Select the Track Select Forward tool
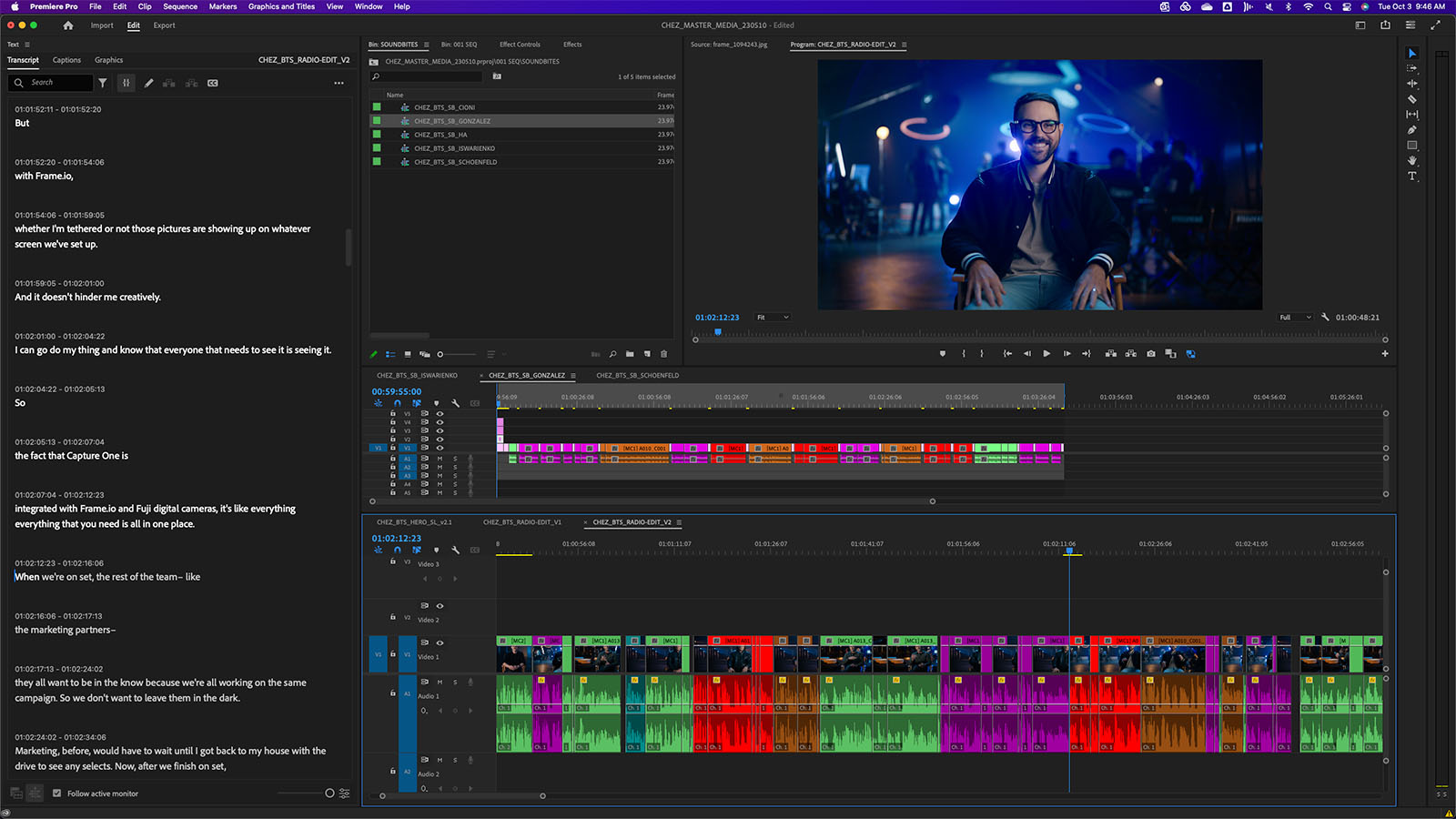The height and width of the screenshot is (819, 1456). (1412, 68)
